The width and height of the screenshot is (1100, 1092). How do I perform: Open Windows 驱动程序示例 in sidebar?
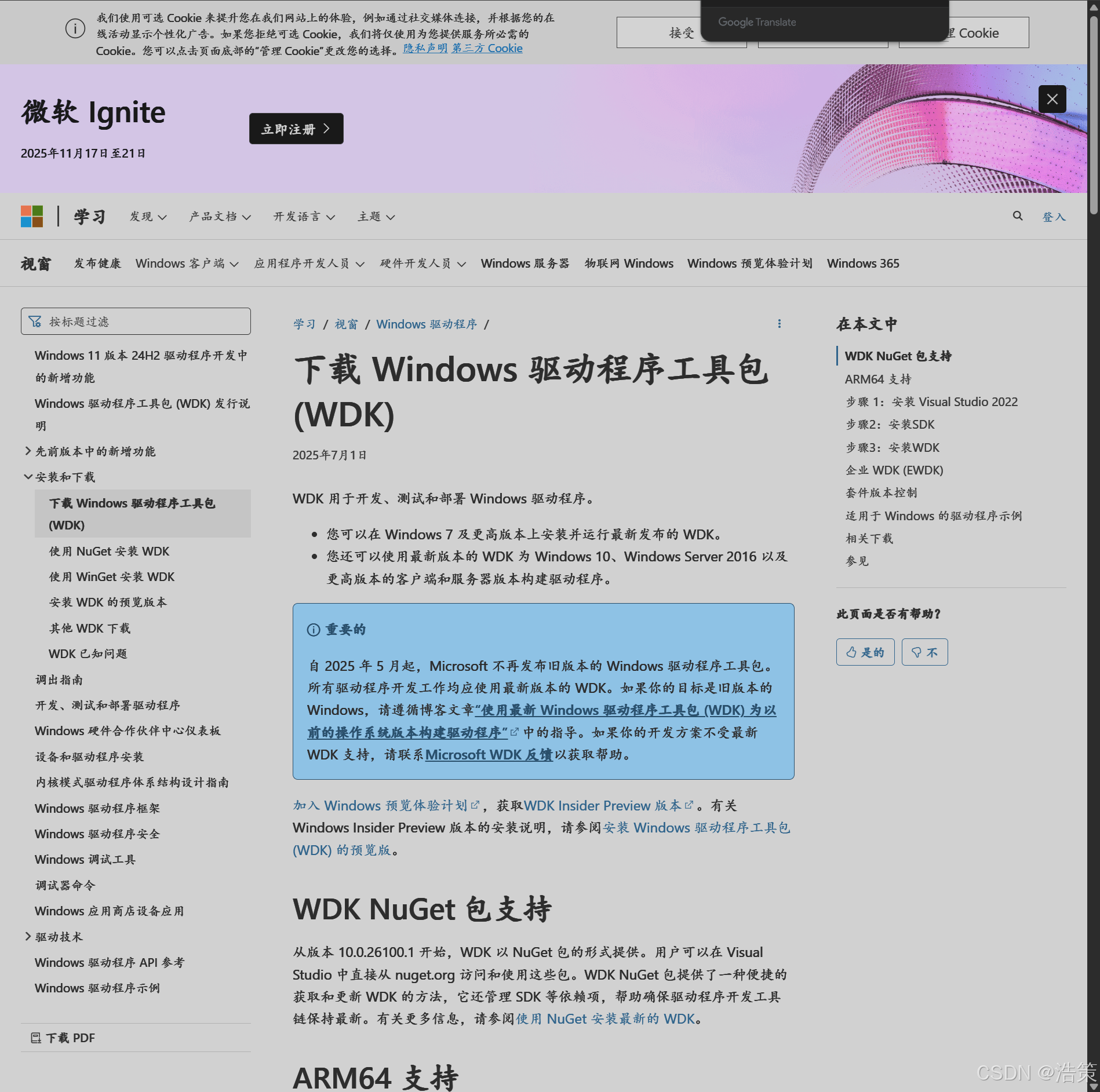pos(97,988)
